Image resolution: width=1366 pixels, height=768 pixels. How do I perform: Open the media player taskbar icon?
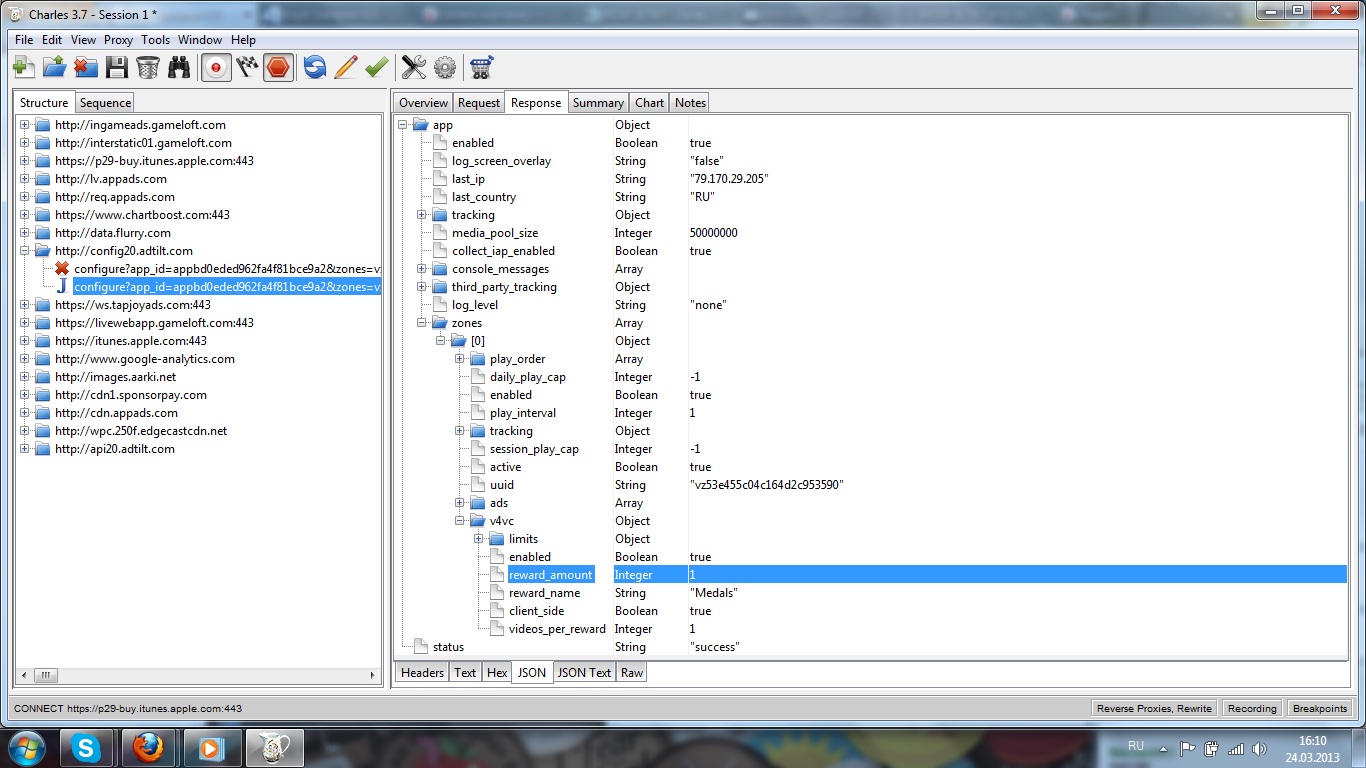pyautogui.click(x=210, y=748)
